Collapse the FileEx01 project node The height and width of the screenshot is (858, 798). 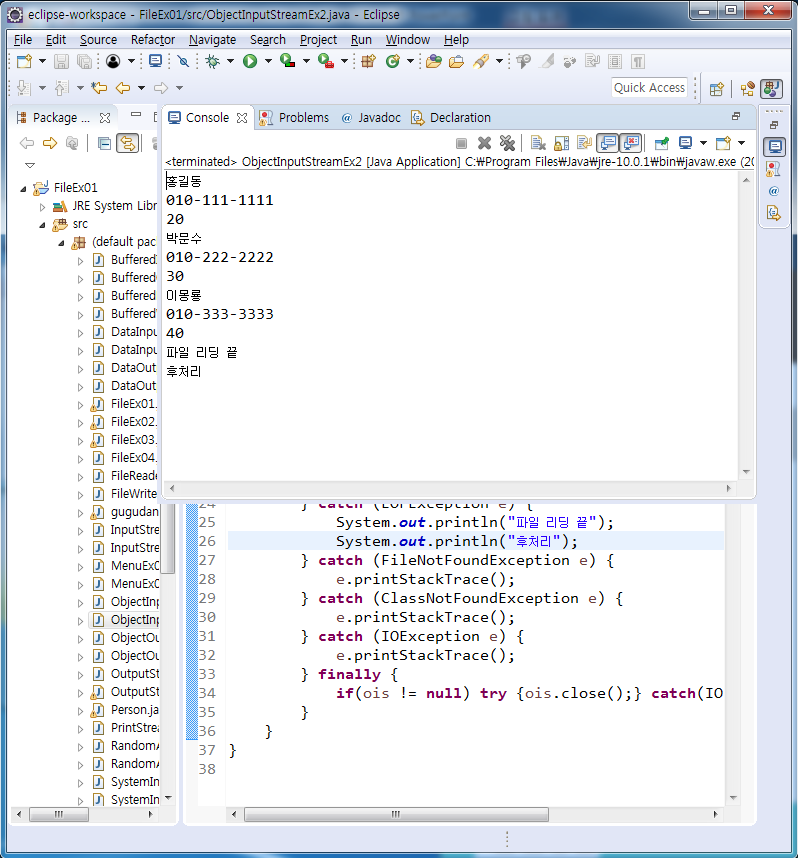pos(23,189)
